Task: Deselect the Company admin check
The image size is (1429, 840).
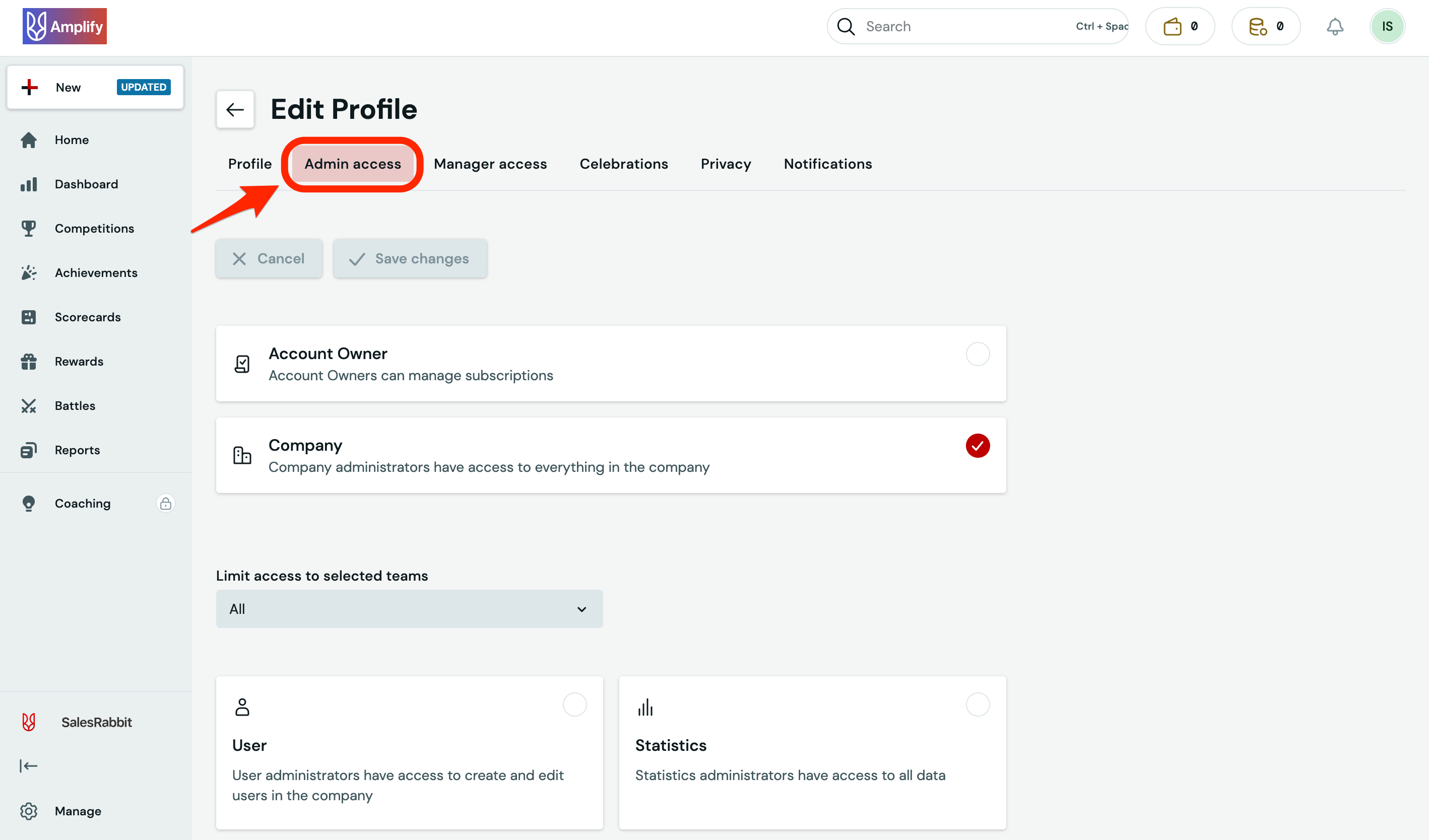Action: click(x=977, y=446)
